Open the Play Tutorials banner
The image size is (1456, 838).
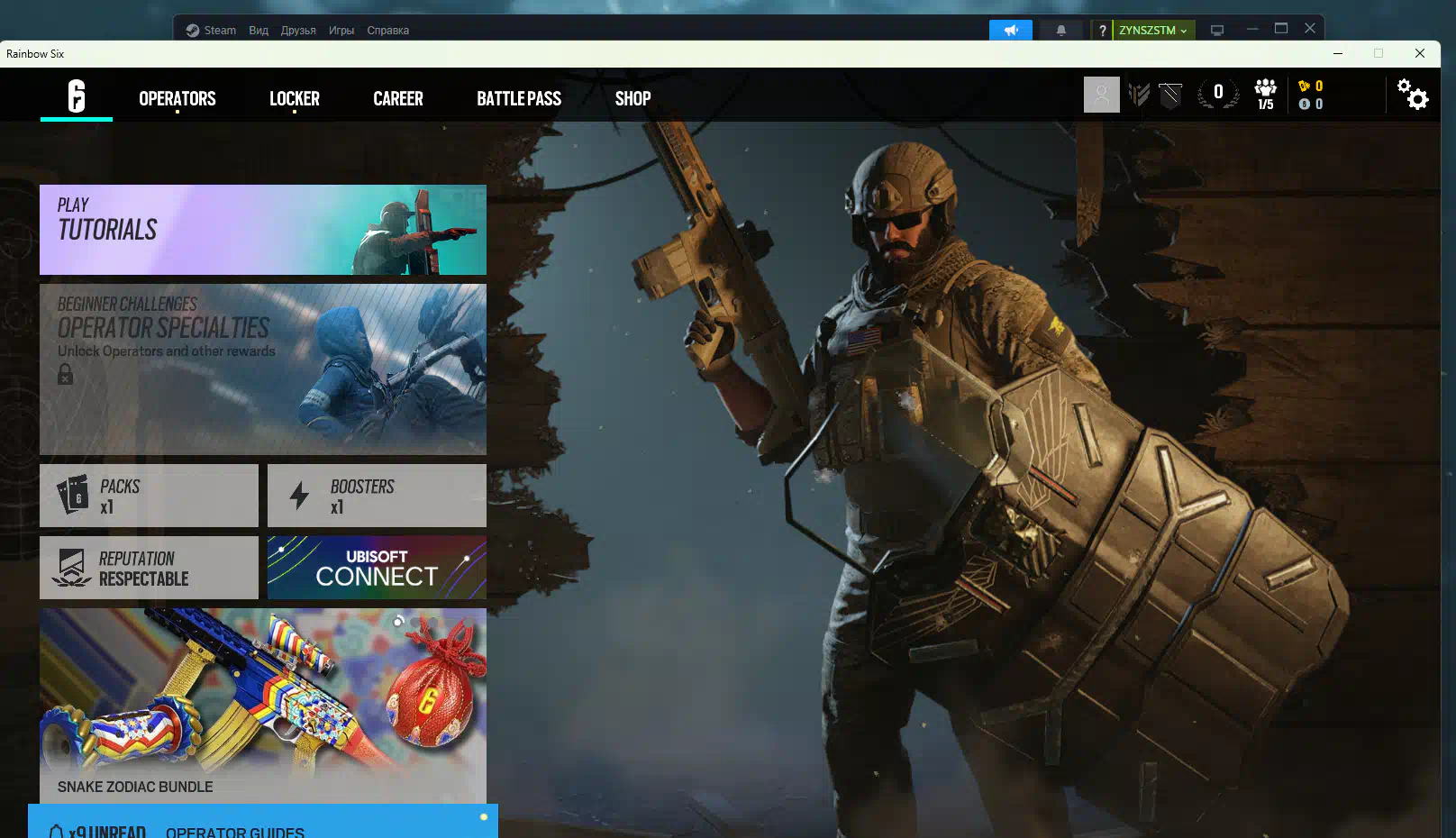click(x=263, y=230)
